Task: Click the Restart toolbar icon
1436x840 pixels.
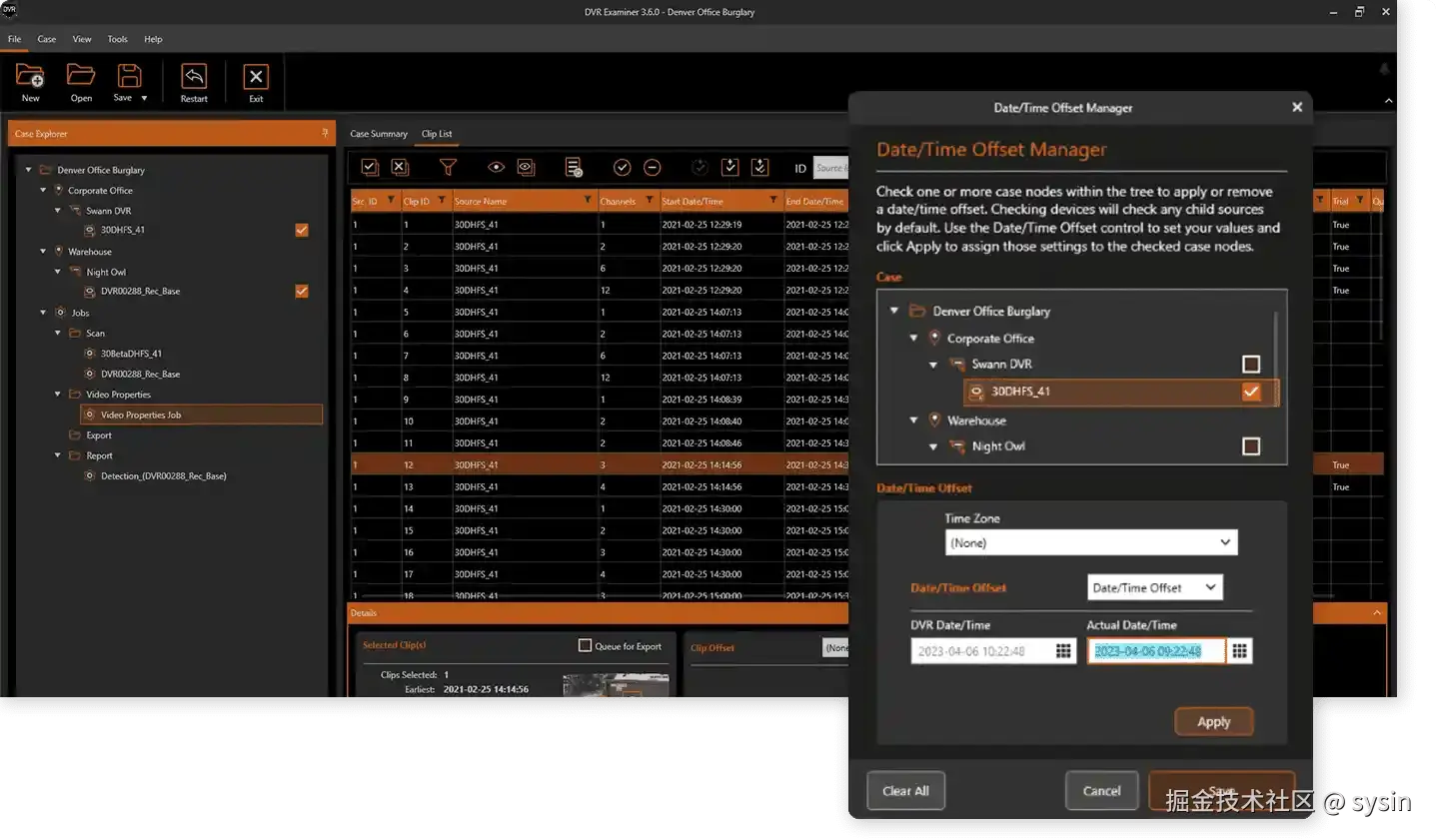Action: [194, 75]
